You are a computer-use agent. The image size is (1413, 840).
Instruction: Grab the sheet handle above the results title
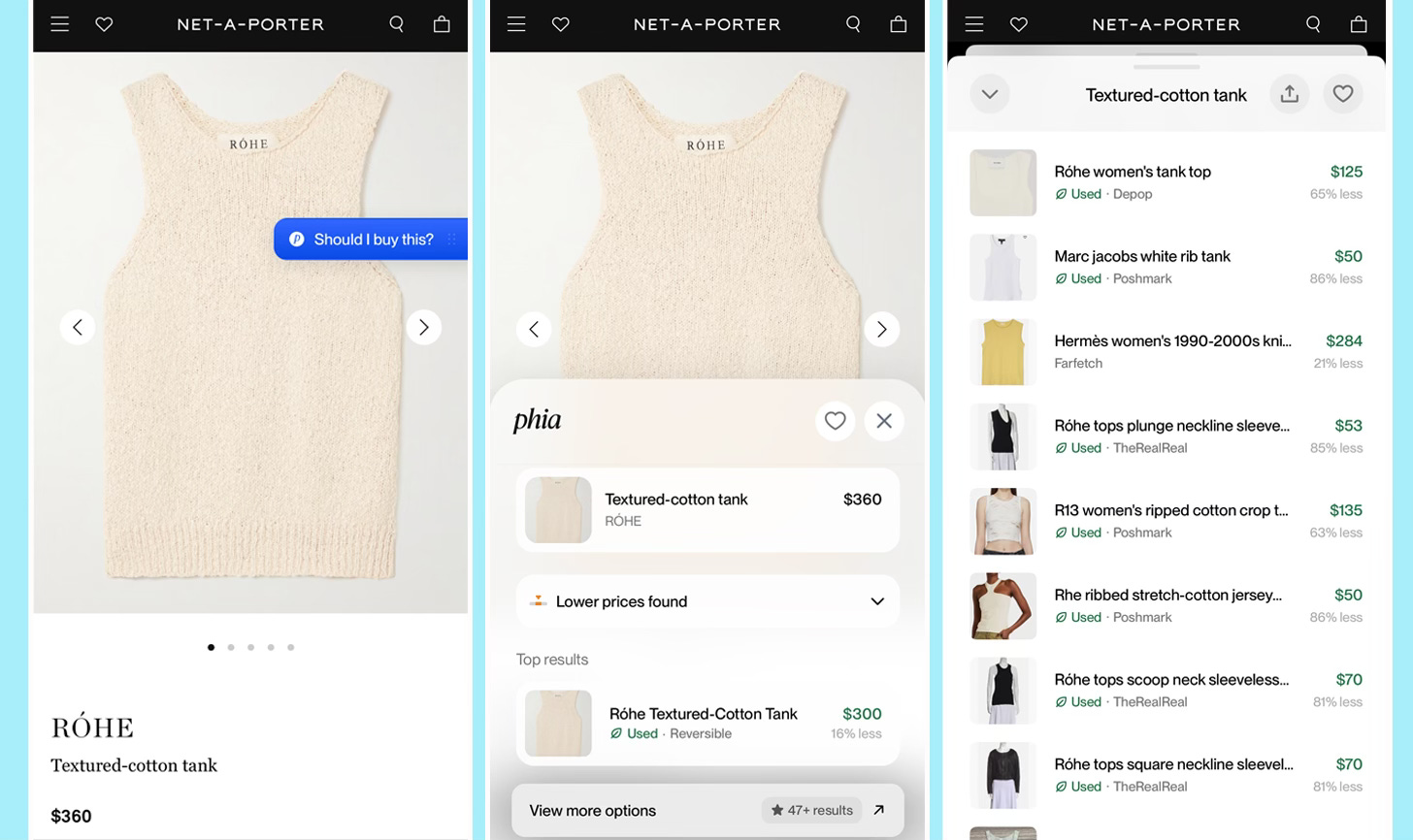(x=1167, y=67)
